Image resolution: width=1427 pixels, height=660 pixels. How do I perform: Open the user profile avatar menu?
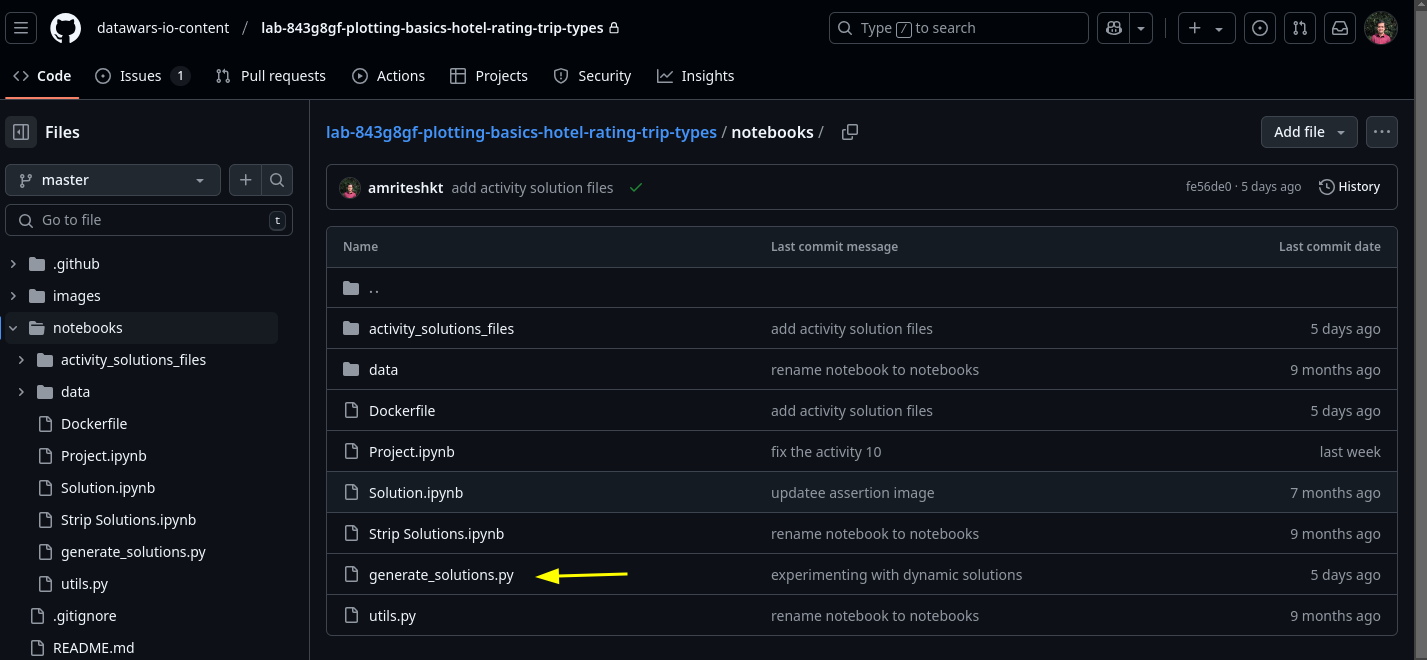(1381, 28)
